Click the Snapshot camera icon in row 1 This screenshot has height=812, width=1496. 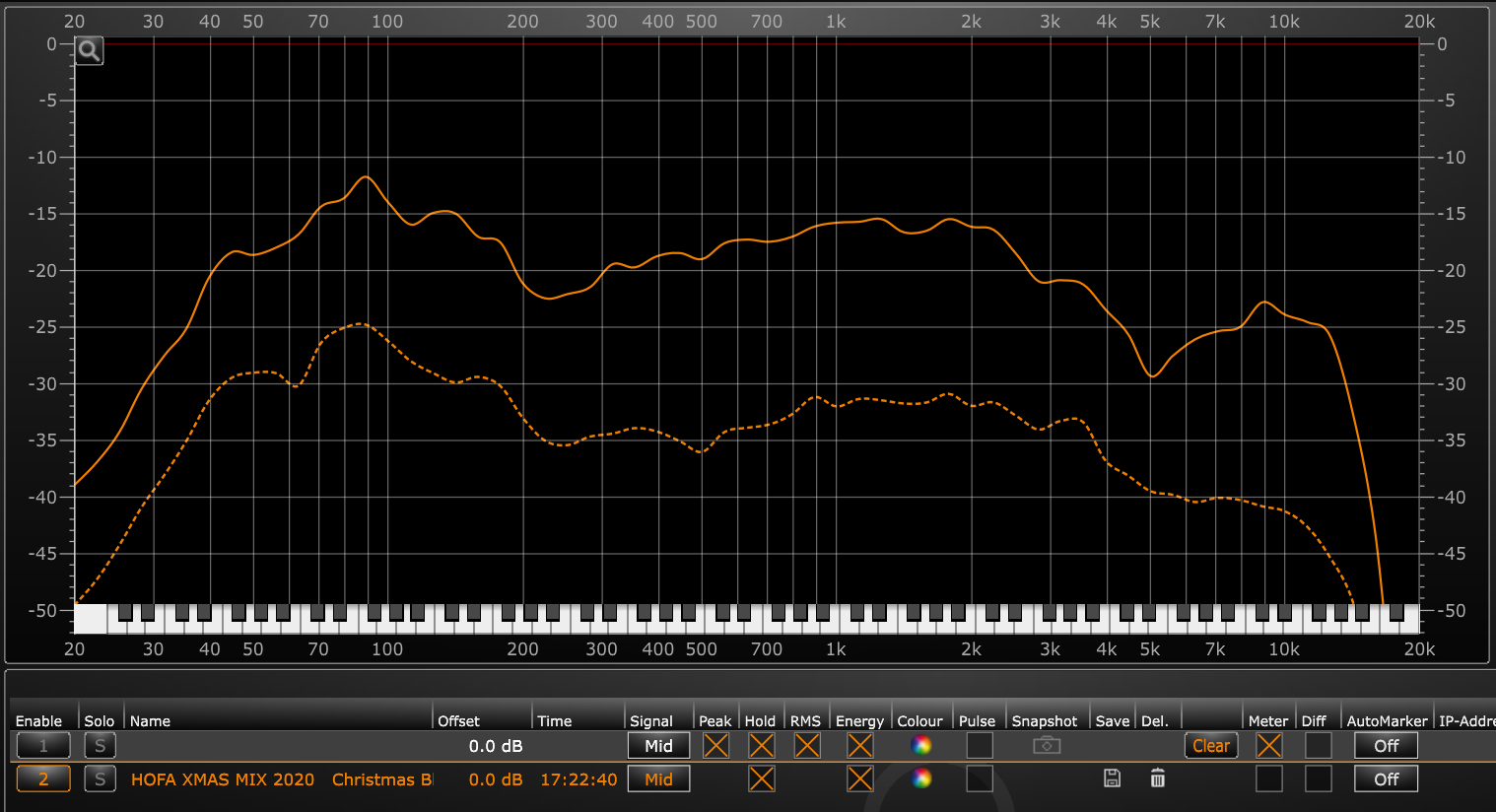1047,746
